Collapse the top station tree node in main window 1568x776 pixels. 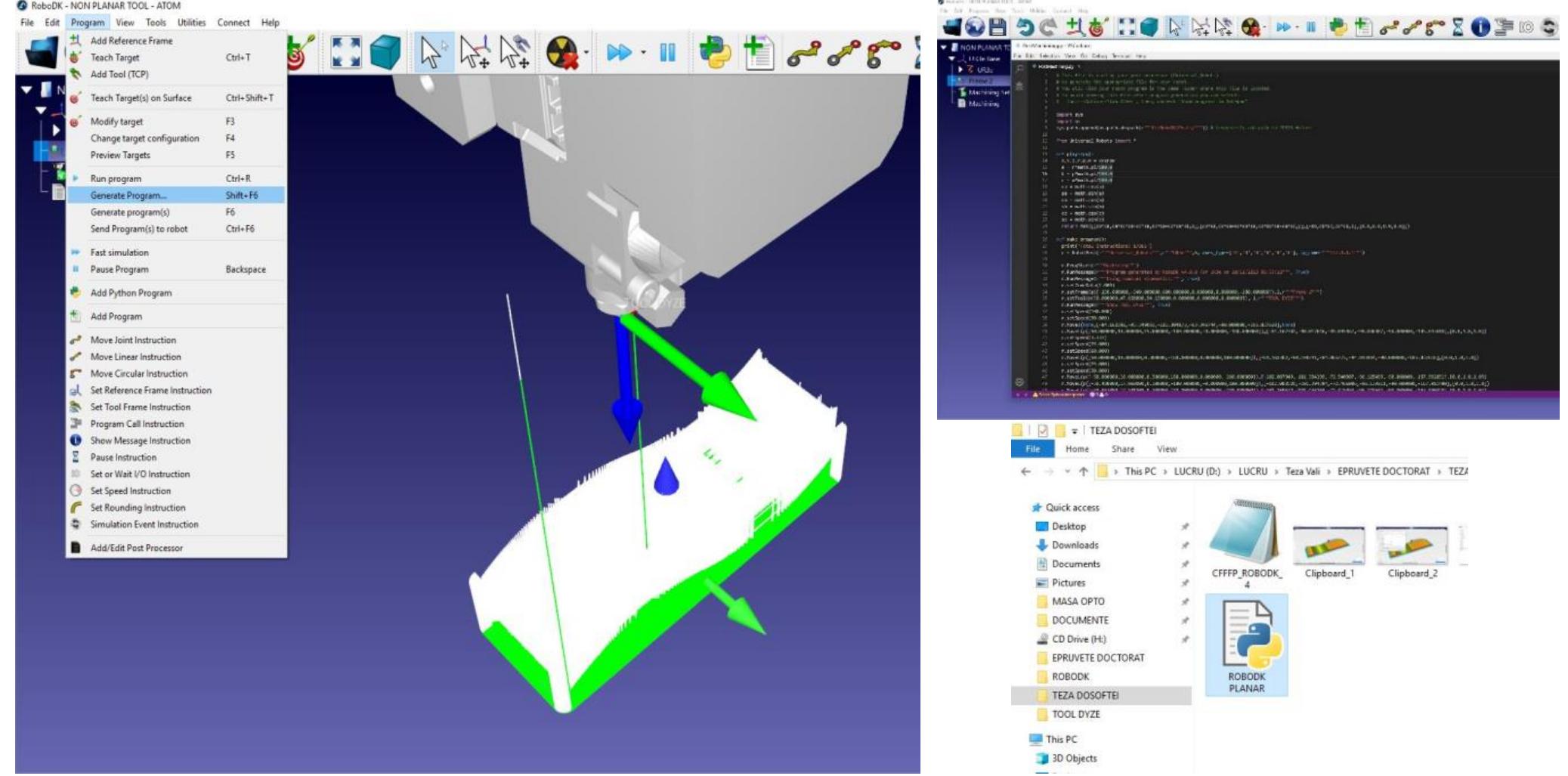pos(26,90)
